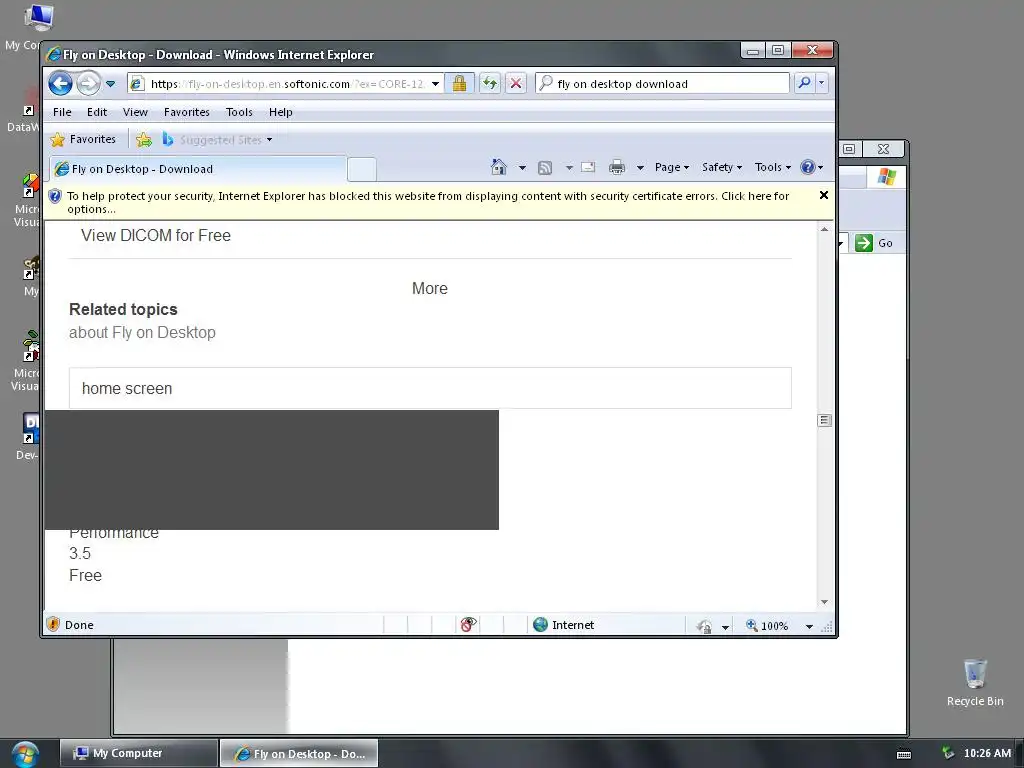This screenshot has height=768, width=1024.
Task: Open the View menu
Action: pos(135,112)
